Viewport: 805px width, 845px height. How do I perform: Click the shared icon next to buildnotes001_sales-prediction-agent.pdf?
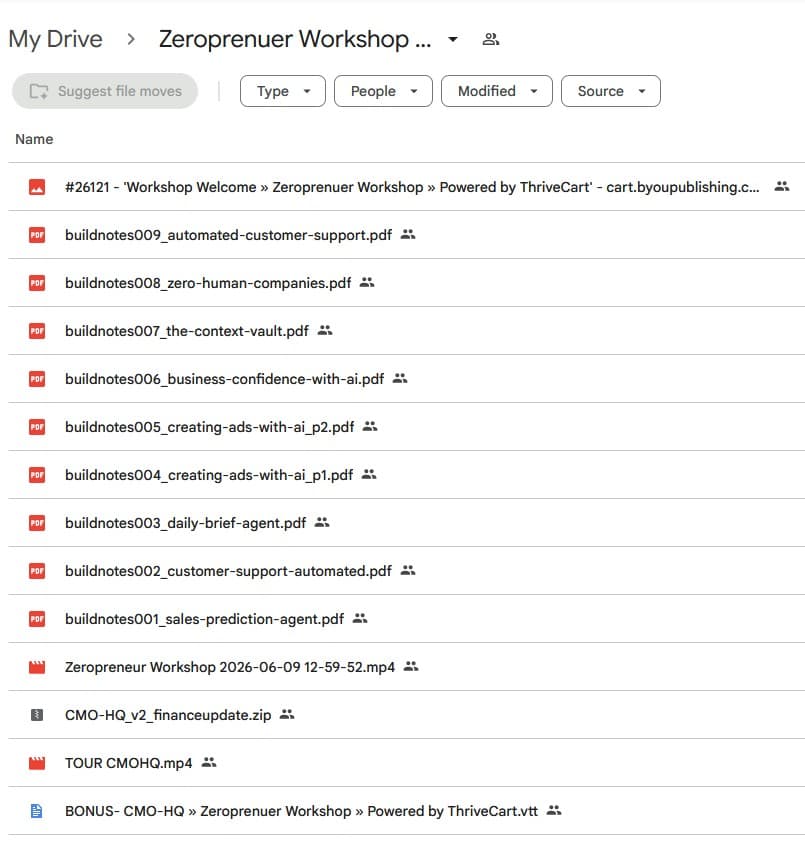[x=360, y=618]
